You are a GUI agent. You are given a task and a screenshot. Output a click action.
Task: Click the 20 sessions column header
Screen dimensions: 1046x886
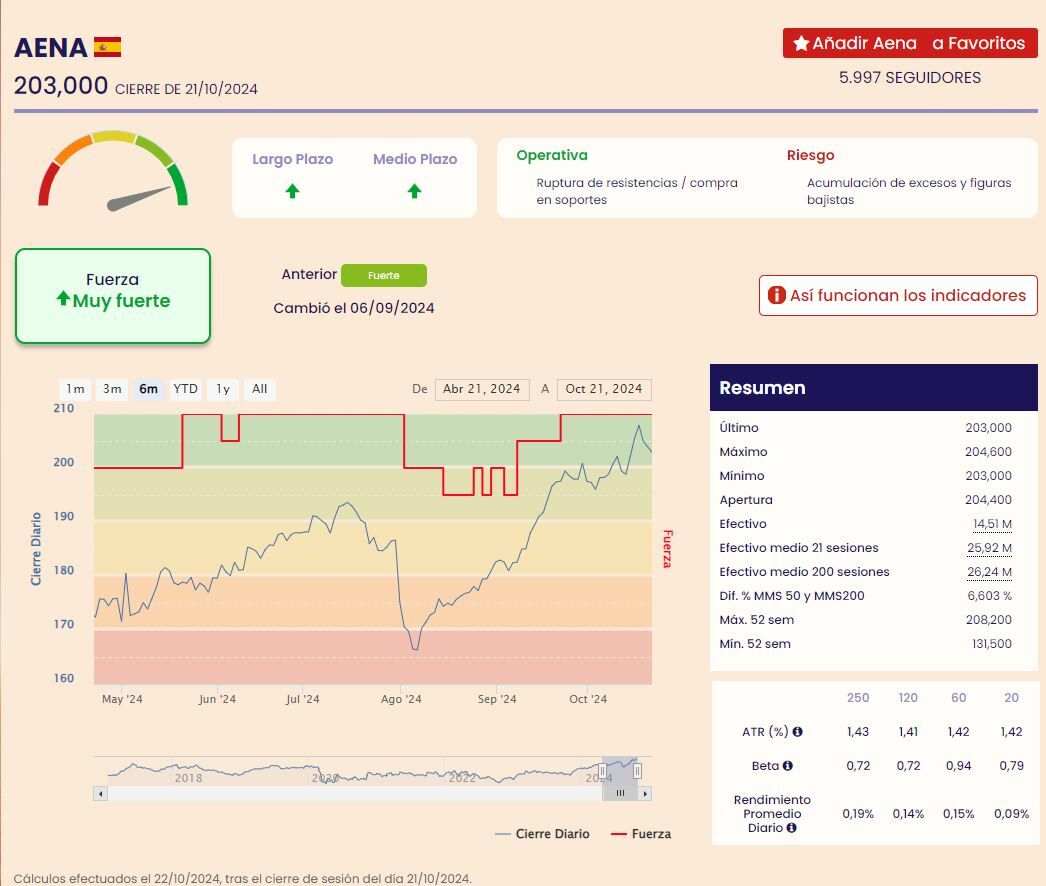click(1011, 698)
